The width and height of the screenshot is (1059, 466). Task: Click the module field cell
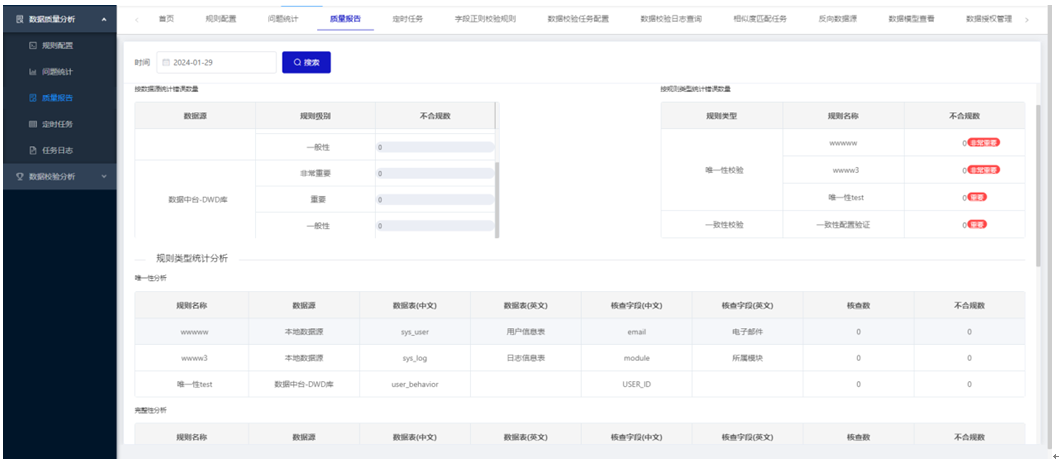click(637, 358)
